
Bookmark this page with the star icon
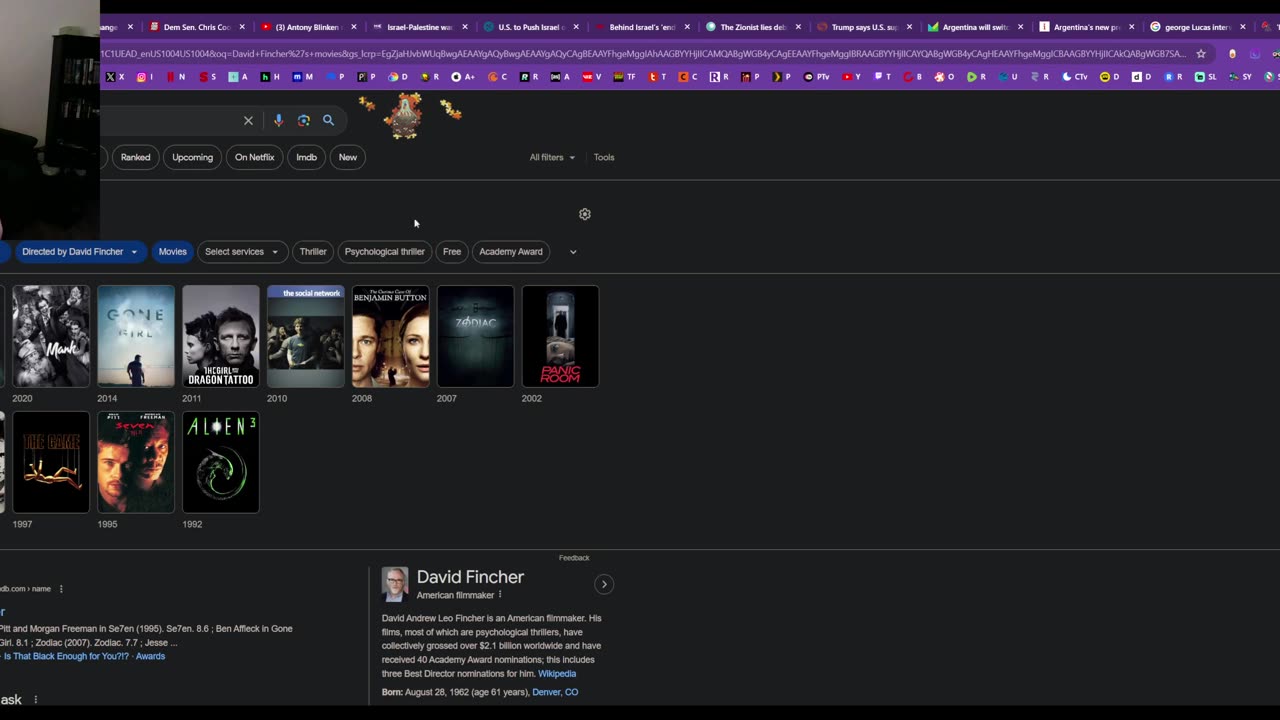pos(1201,54)
